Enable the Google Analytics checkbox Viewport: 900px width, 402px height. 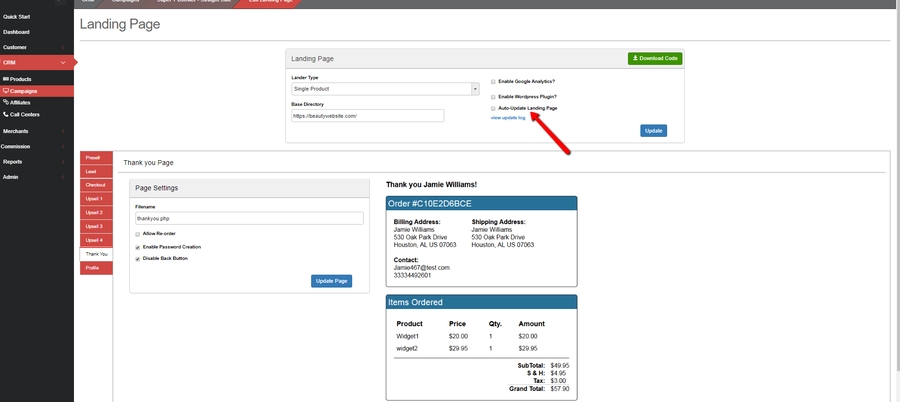pos(492,81)
